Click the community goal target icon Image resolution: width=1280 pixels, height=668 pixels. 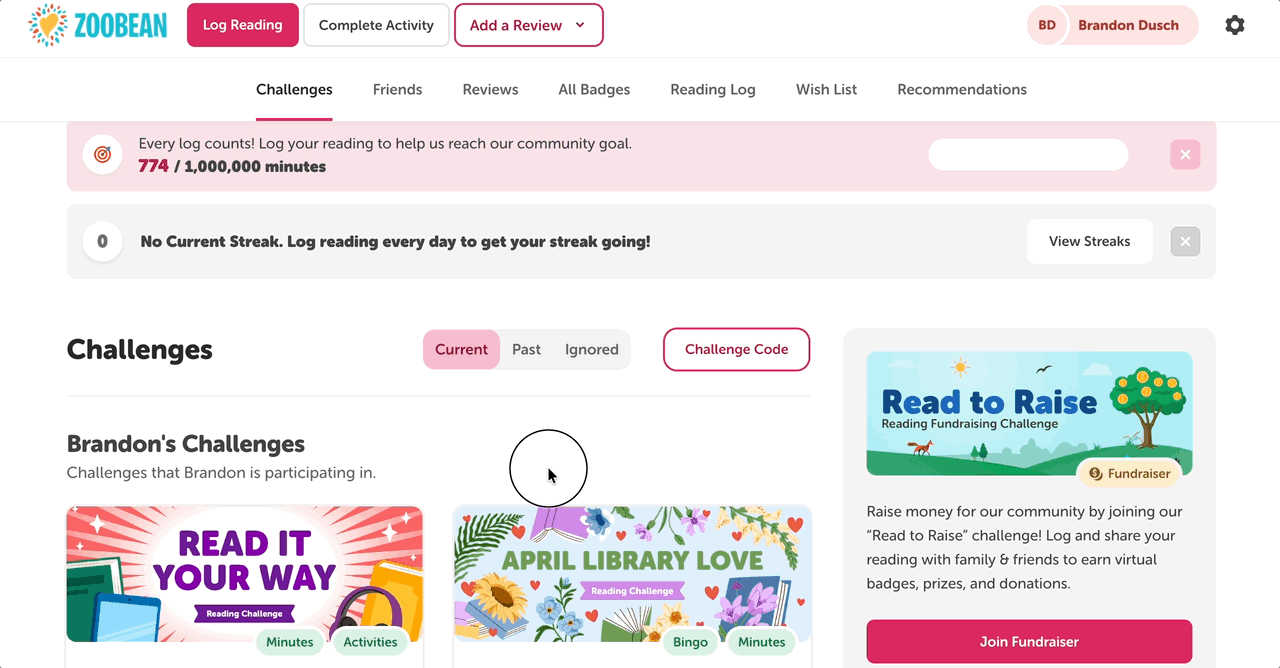tap(102, 155)
